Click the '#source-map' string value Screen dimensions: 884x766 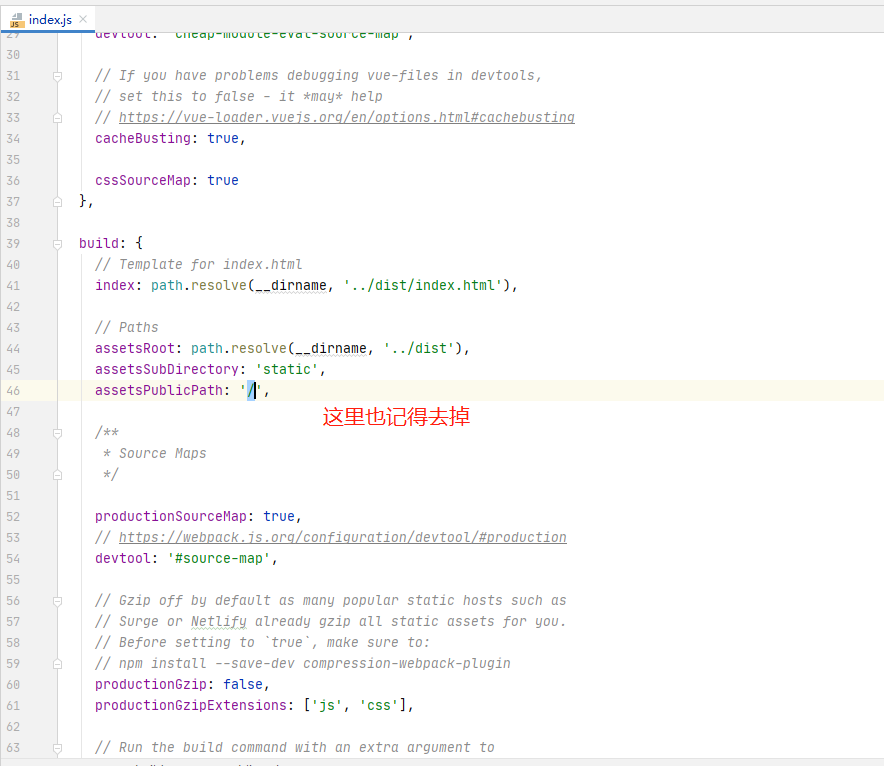[x=219, y=558]
